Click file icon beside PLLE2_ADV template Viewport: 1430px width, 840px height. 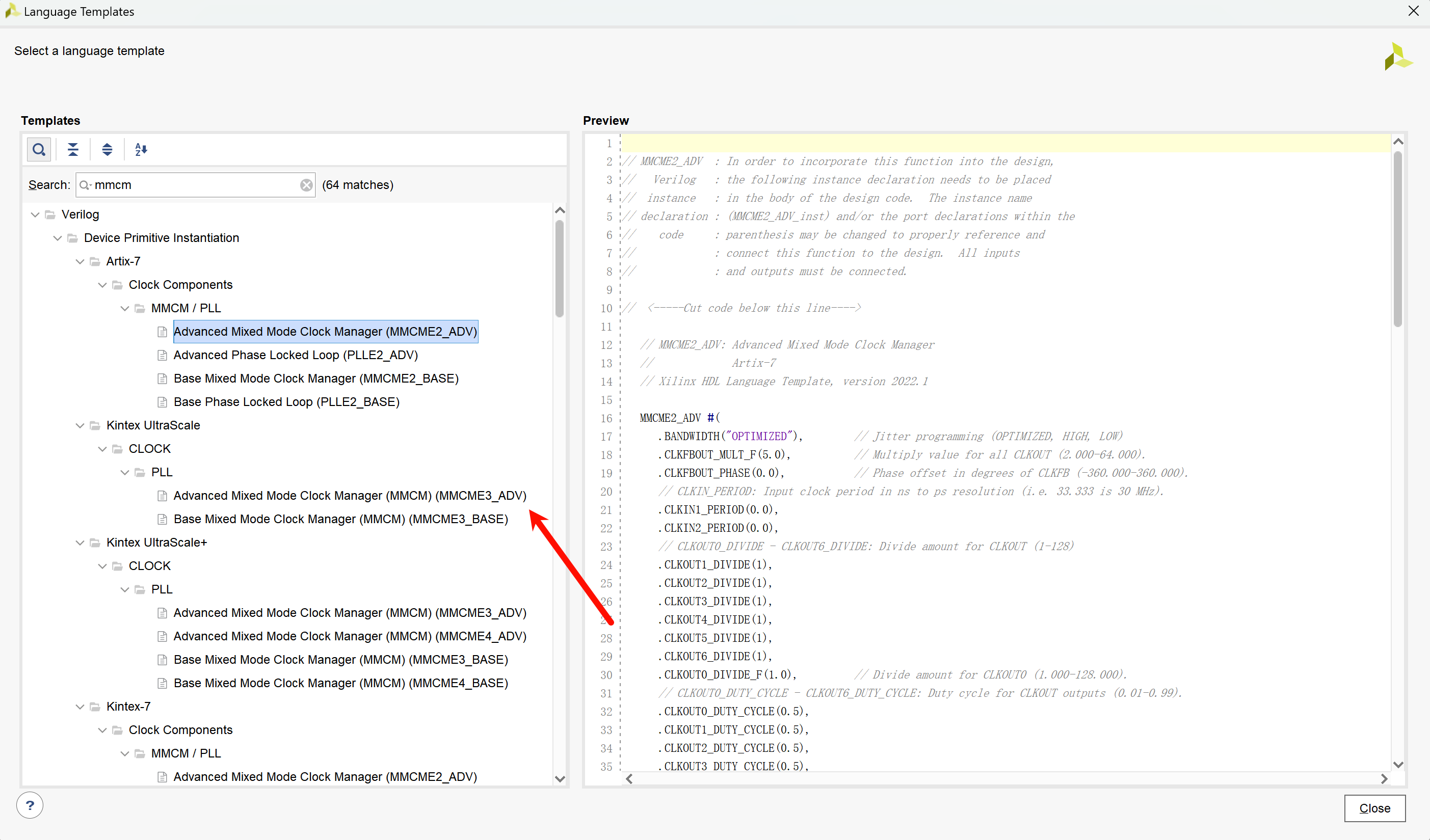pyautogui.click(x=162, y=355)
